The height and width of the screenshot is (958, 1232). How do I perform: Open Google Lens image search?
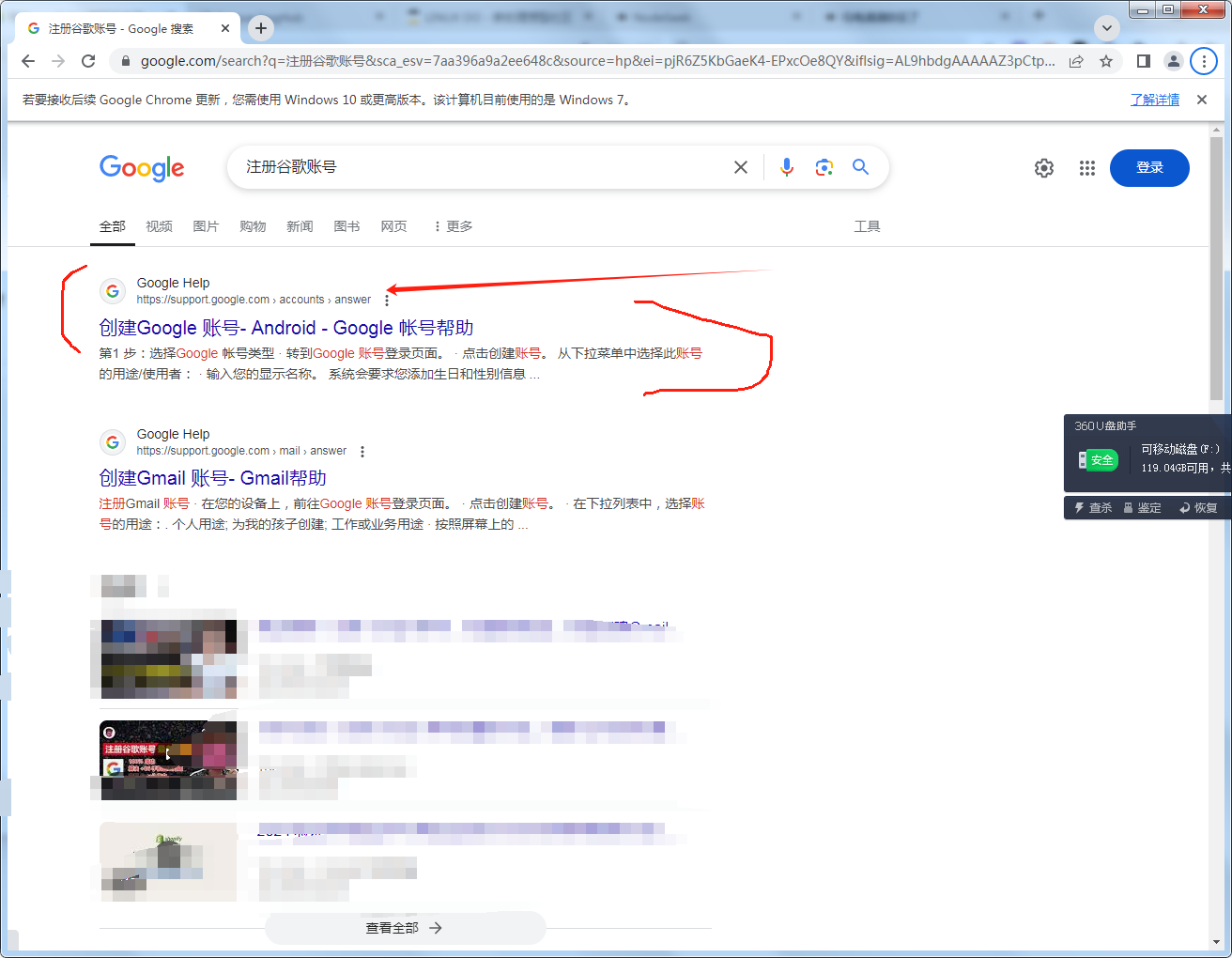point(824,166)
